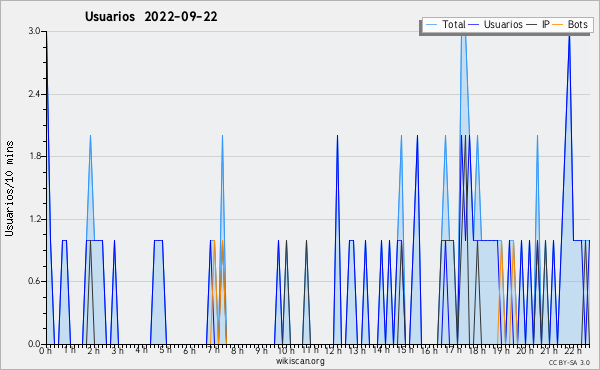Image resolution: width=600 pixels, height=370 pixels.
Task: Click the '0 h' x-axis label
Action: pyautogui.click(x=46, y=350)
